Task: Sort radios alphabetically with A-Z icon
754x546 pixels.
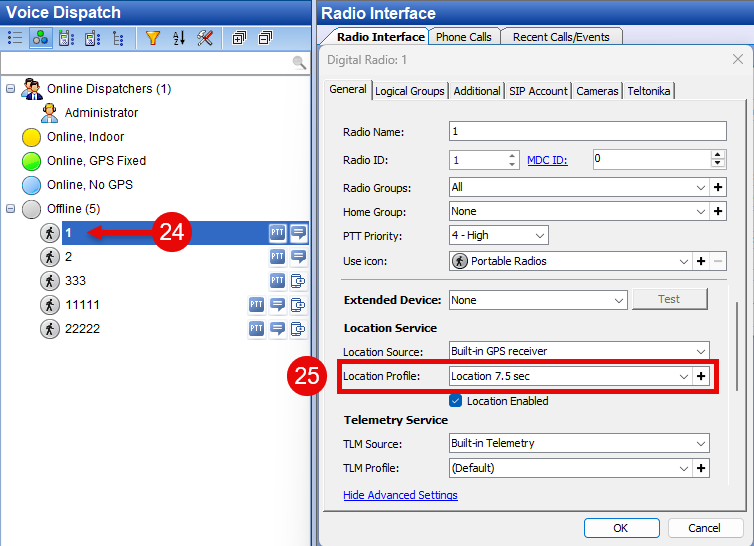Action: click(179, 38)
